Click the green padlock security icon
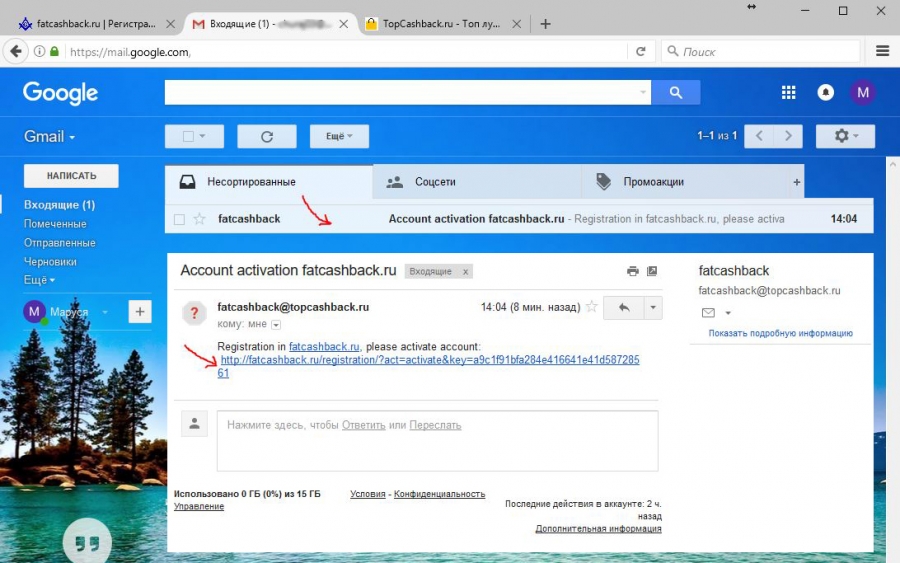This screenshot has width=900, height=563. [x=55, y=52]
